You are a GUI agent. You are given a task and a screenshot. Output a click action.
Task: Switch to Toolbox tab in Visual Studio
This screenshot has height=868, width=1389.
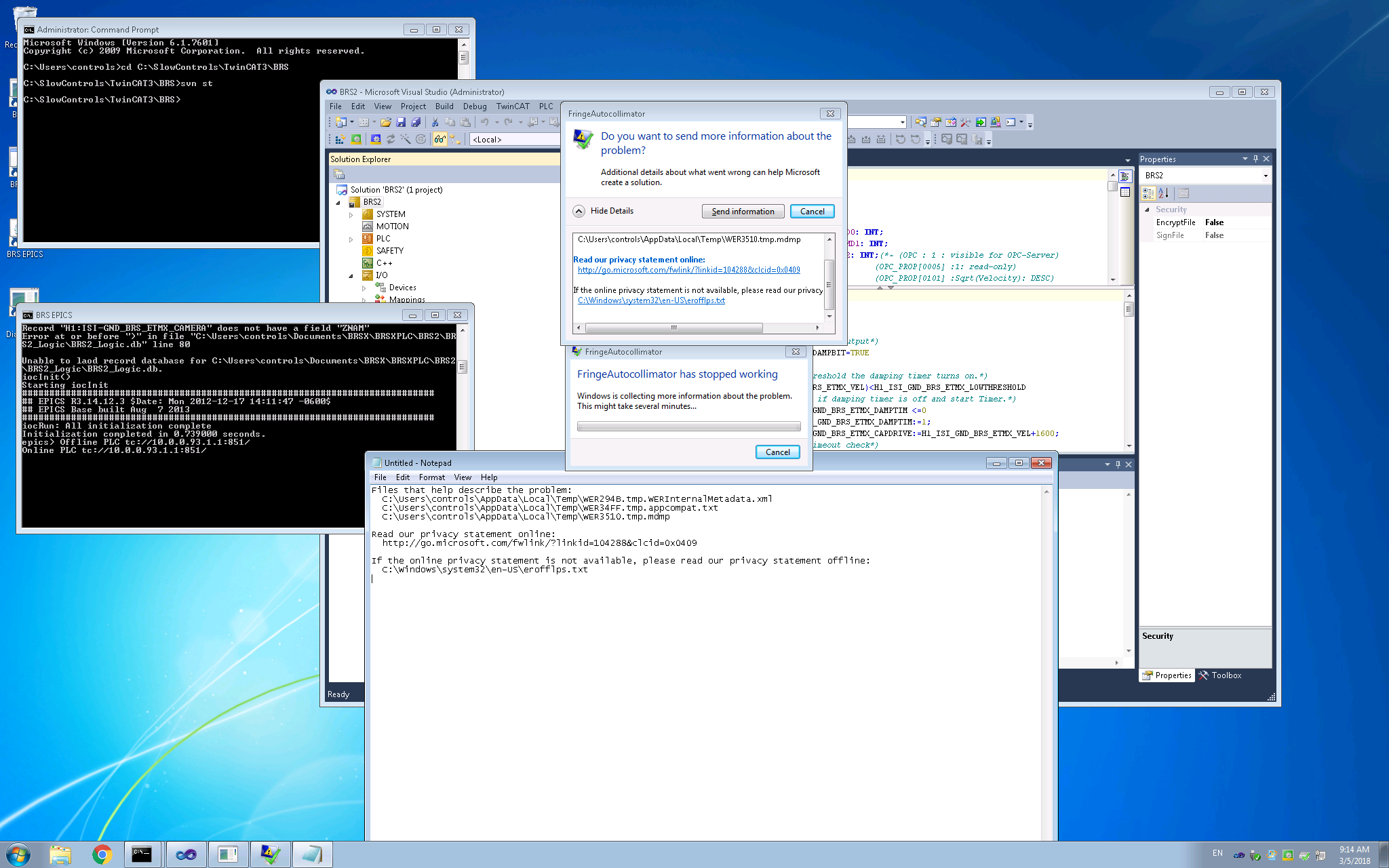click(1219, 675)
